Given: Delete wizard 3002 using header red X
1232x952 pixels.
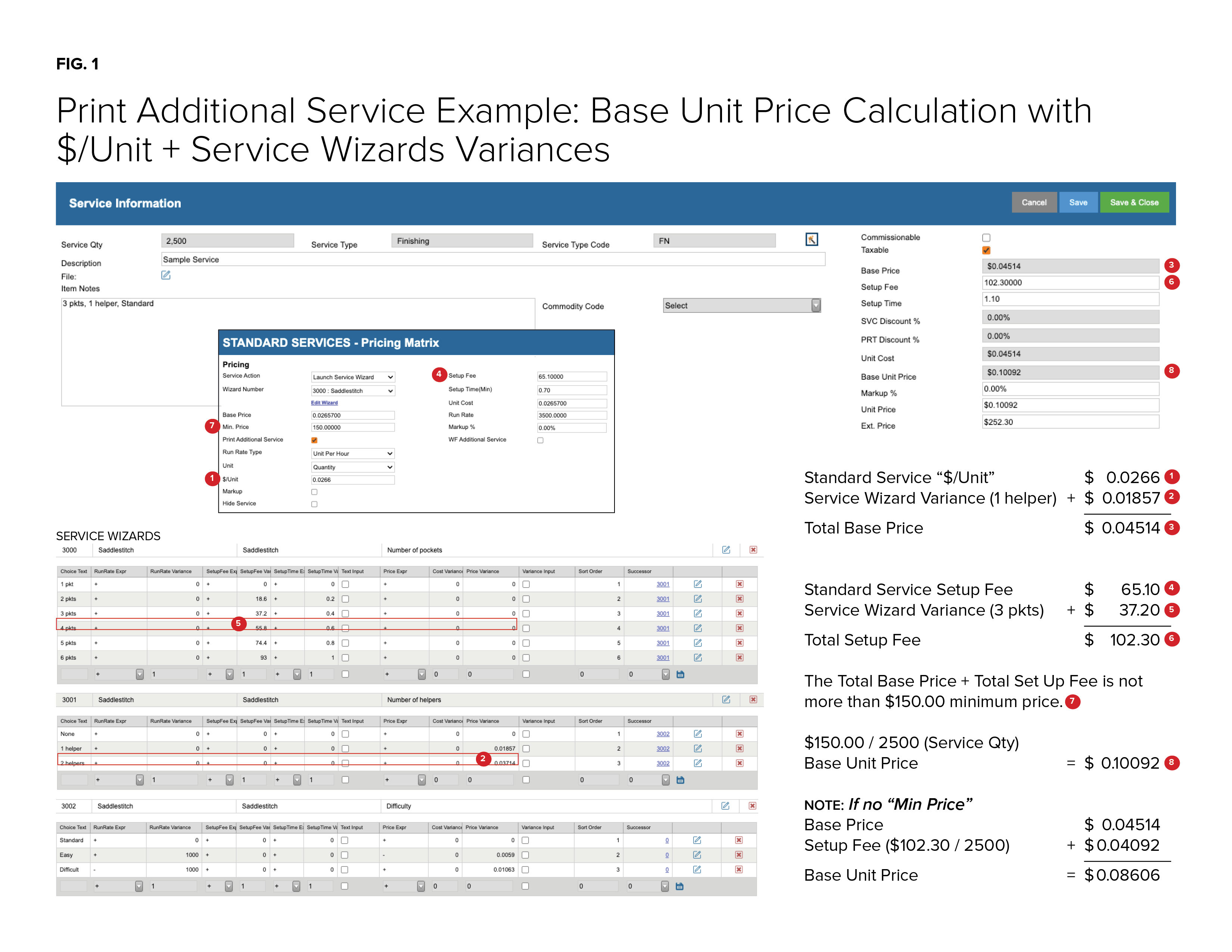Looking at the screenshot, I should click(x=753, y=806).
